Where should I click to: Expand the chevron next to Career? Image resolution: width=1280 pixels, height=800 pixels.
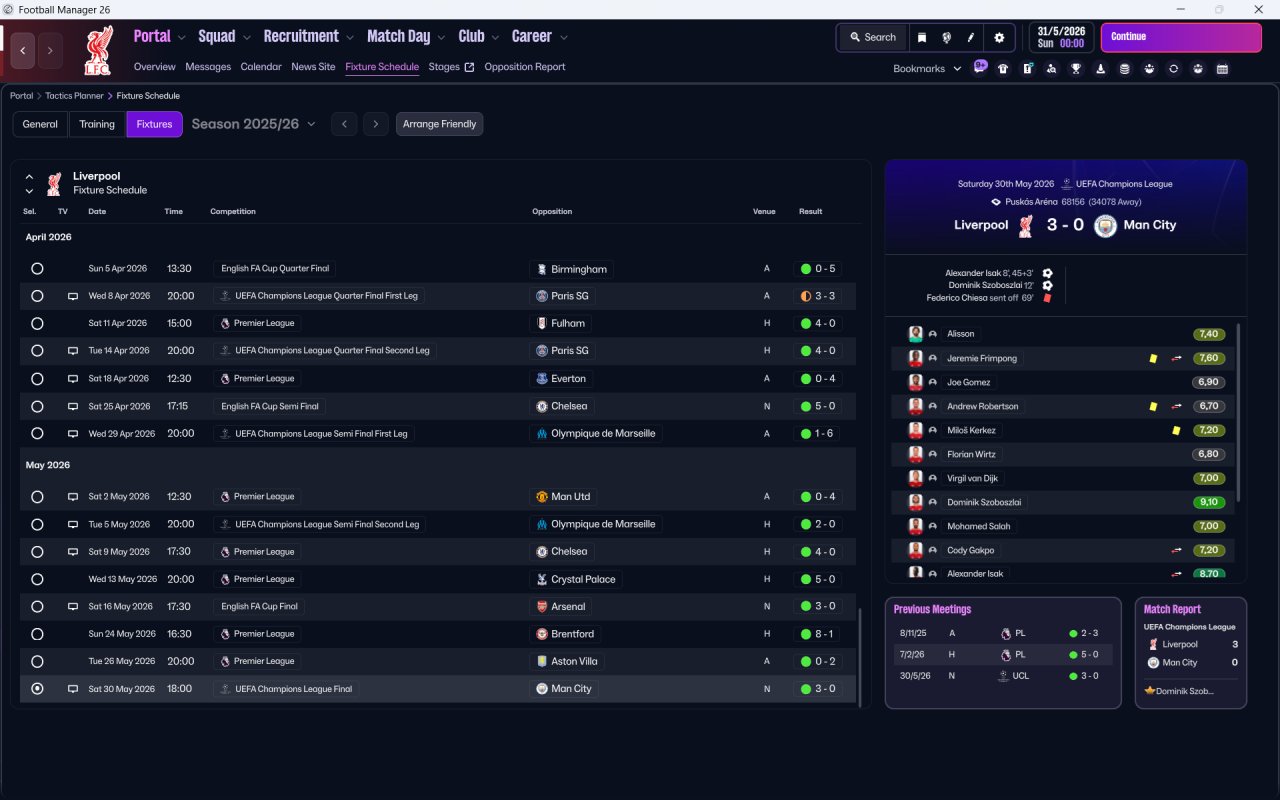[563, 37]
